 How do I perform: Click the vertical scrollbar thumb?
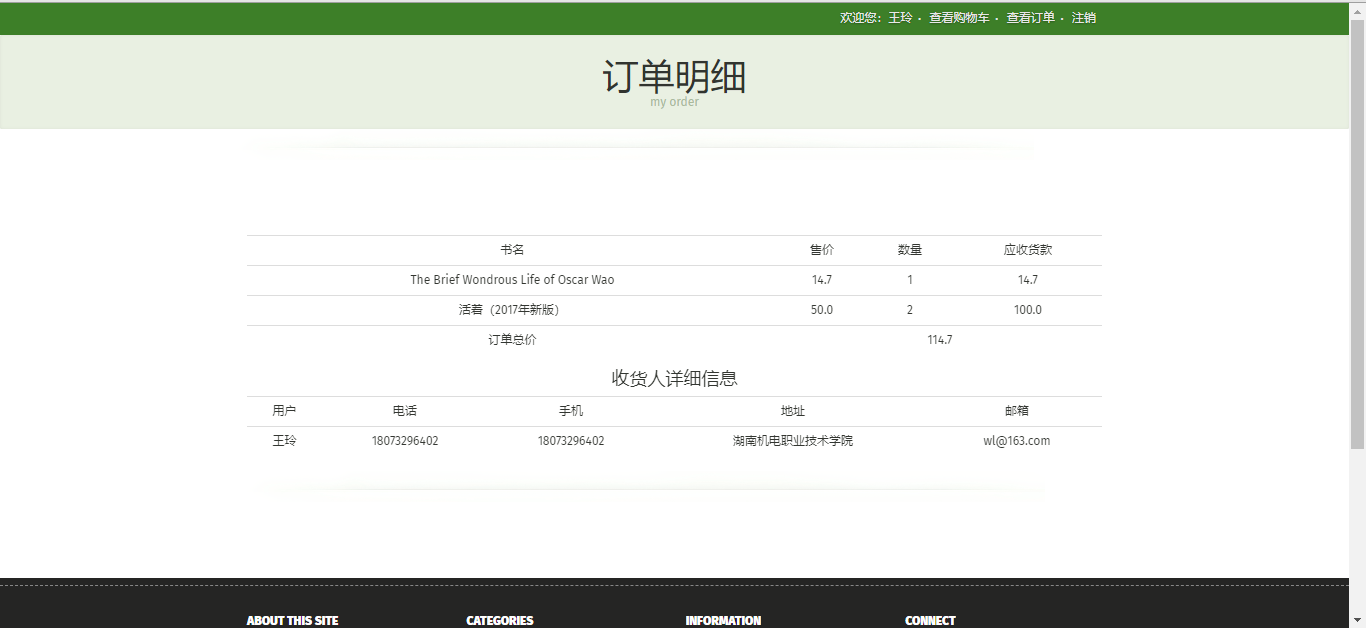click(1358, 233)
